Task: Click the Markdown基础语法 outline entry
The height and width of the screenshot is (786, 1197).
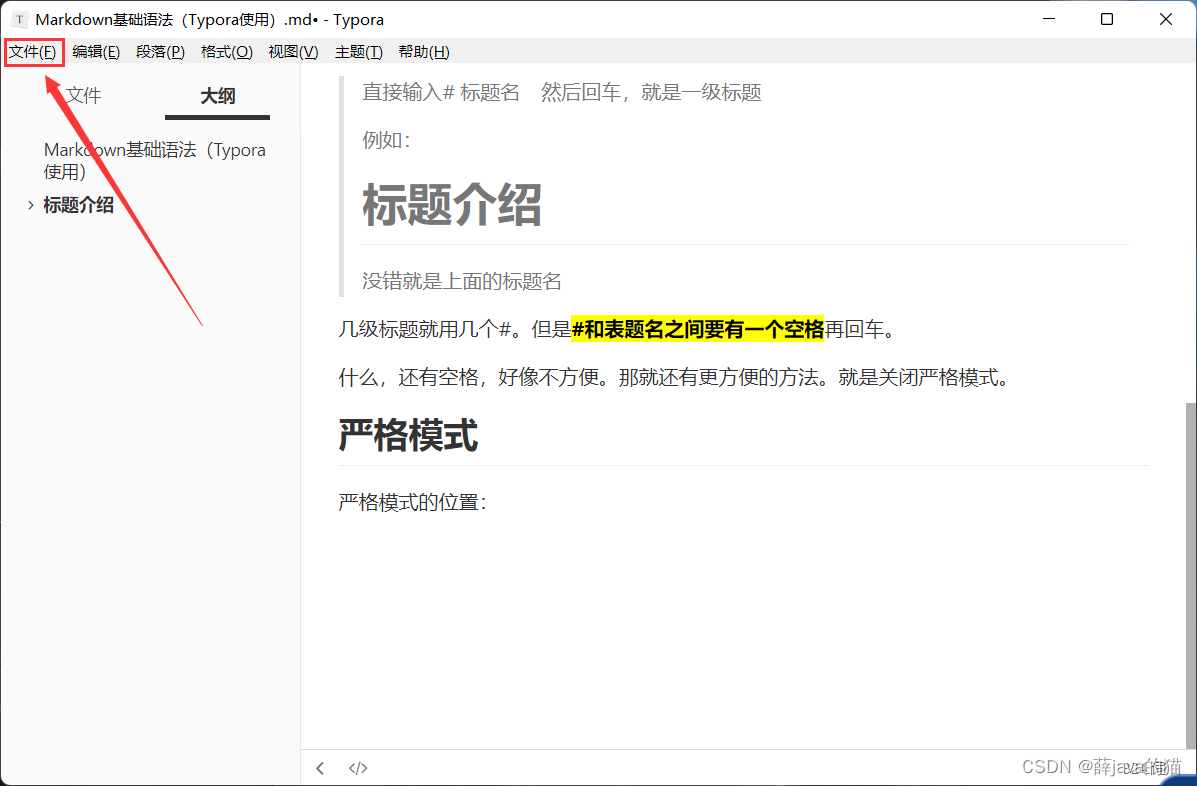Action: 154,160
